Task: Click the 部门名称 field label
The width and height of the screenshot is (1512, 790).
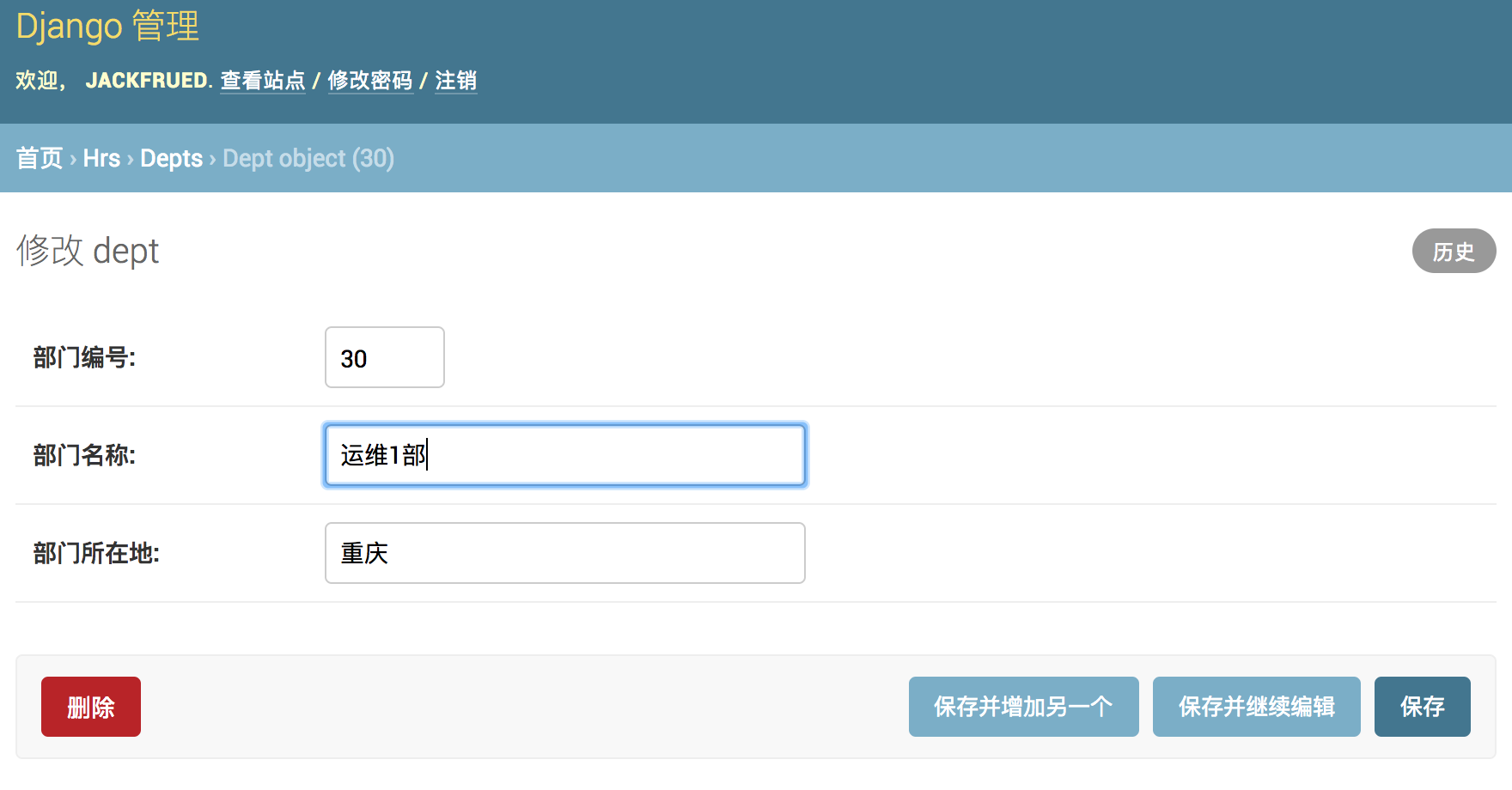Action: coord(84,455)
